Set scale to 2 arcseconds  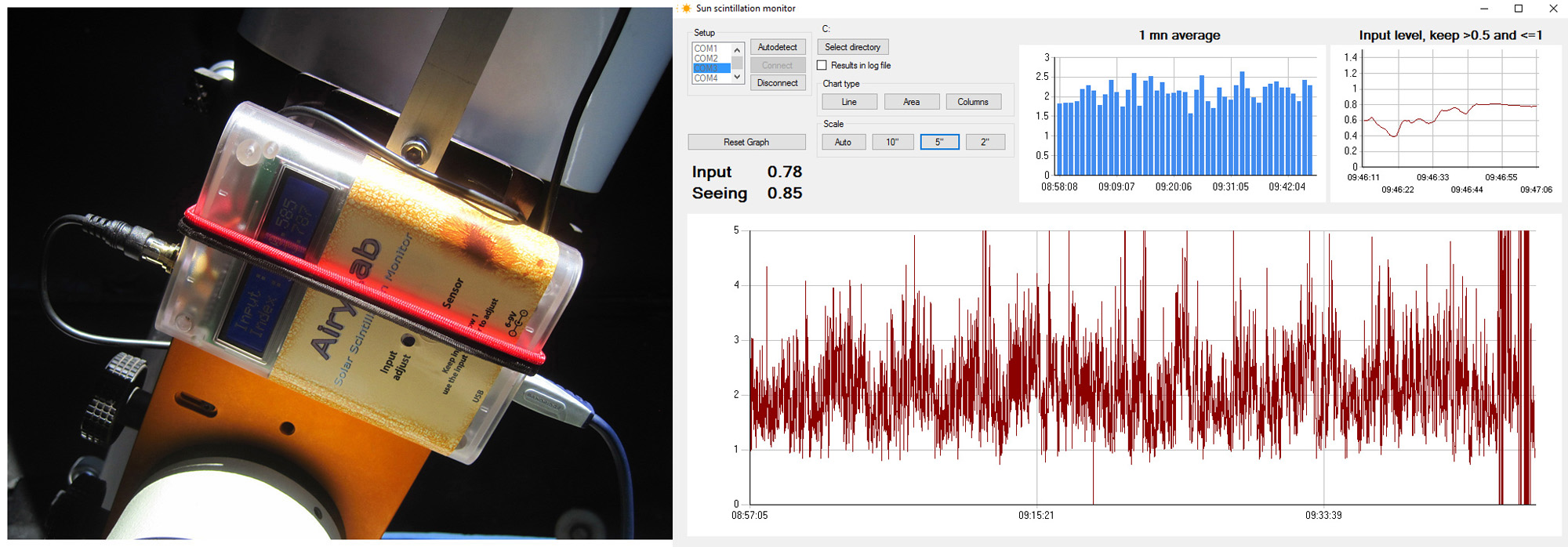(985, 142)
